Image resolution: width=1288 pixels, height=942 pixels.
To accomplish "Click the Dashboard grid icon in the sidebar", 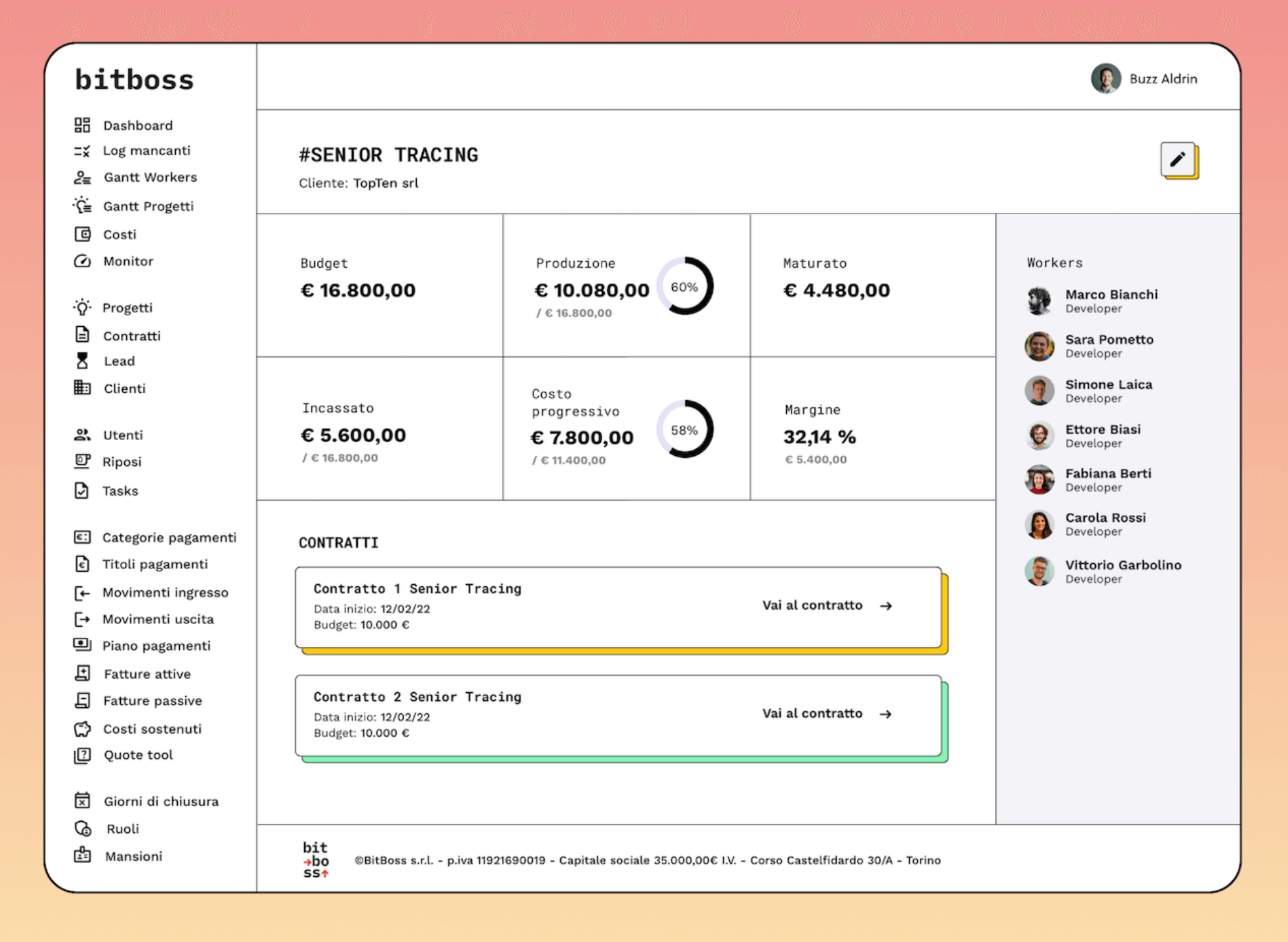I will [x=82, y=125].
